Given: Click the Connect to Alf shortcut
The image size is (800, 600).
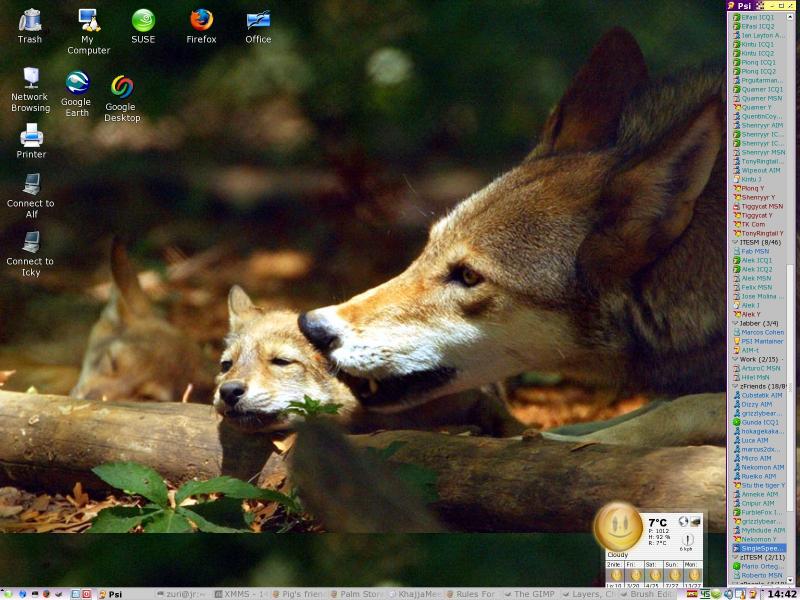Looking at the screenshot, I should [31, 185].
